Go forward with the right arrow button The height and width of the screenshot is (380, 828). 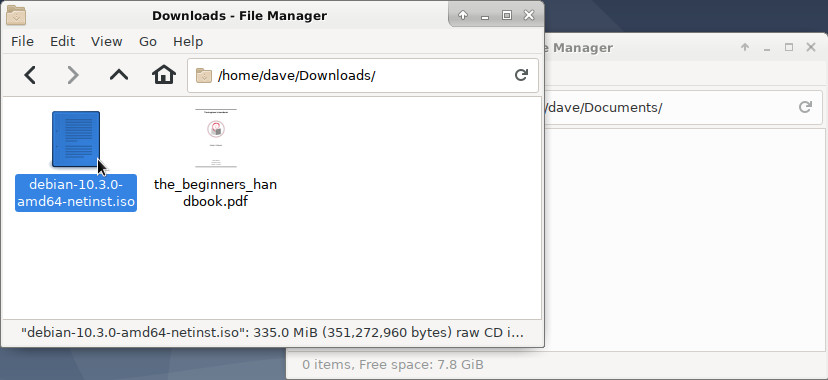click(73, 75)
